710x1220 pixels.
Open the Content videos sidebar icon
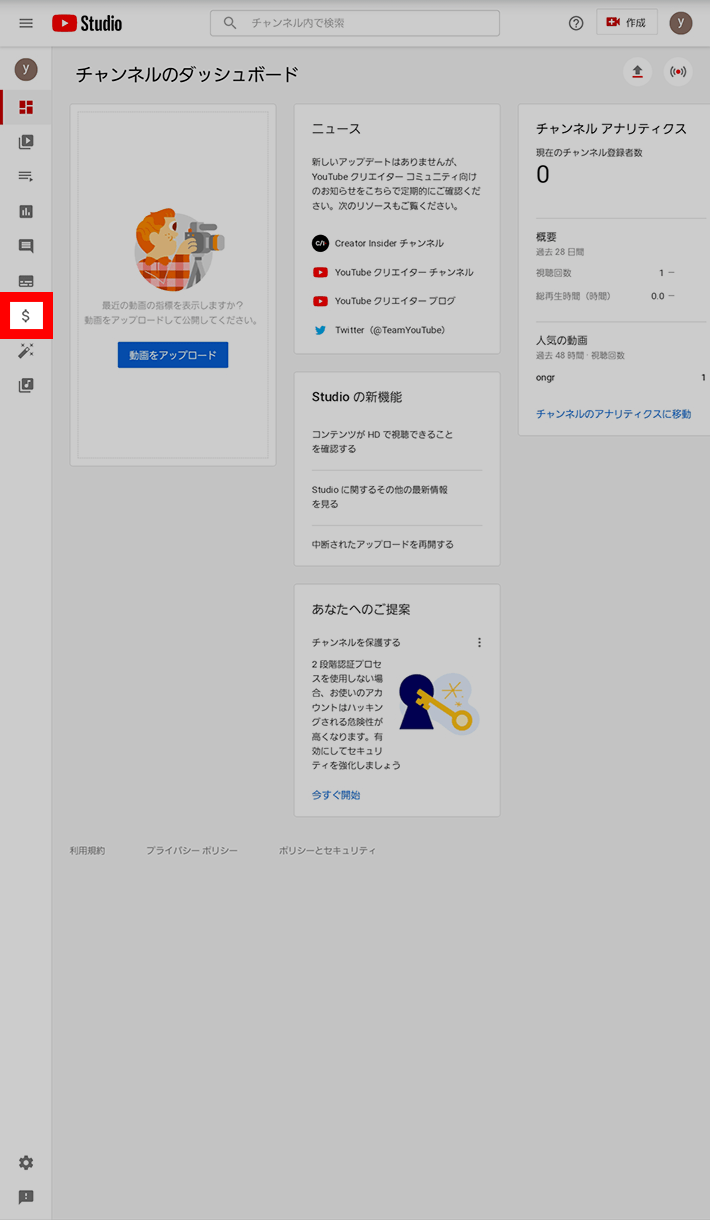(x=26, y=142)
